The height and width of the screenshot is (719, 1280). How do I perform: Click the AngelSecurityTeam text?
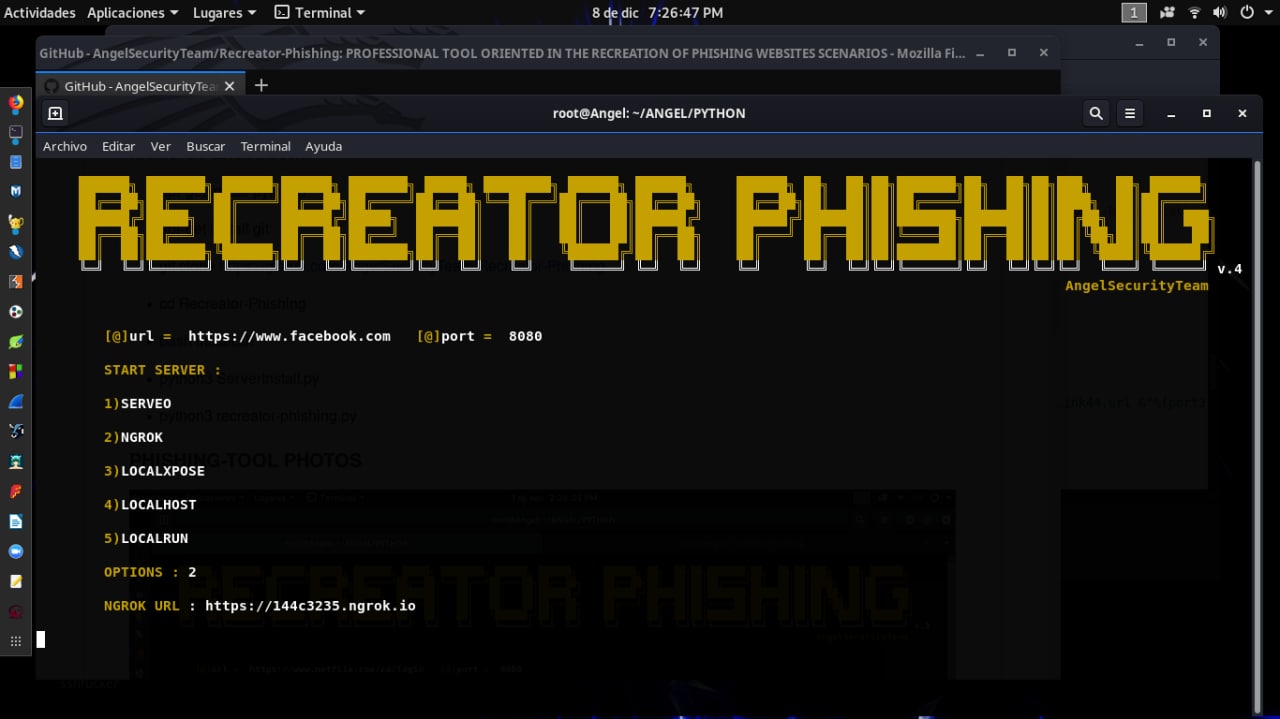(x=1136, y=286)
